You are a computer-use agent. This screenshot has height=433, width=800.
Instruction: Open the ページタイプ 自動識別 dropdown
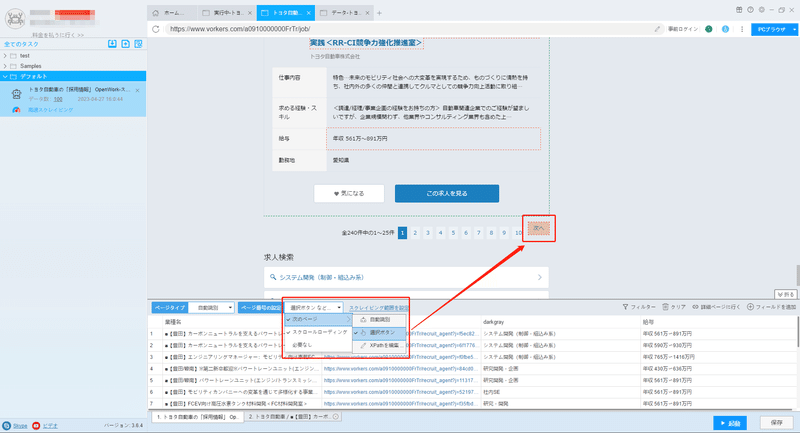click(211, 308)
